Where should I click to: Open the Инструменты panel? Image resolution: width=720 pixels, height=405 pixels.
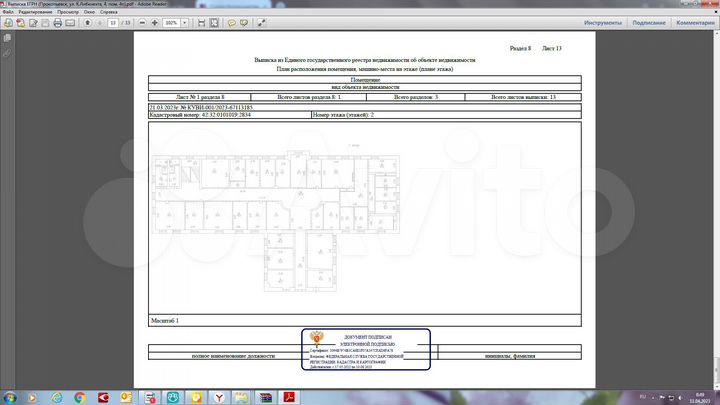pyautogui.click(x=604, y=21)
